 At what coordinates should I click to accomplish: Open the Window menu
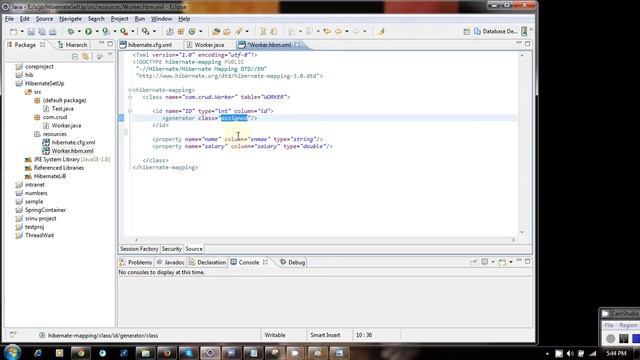[x=161, y=19]
